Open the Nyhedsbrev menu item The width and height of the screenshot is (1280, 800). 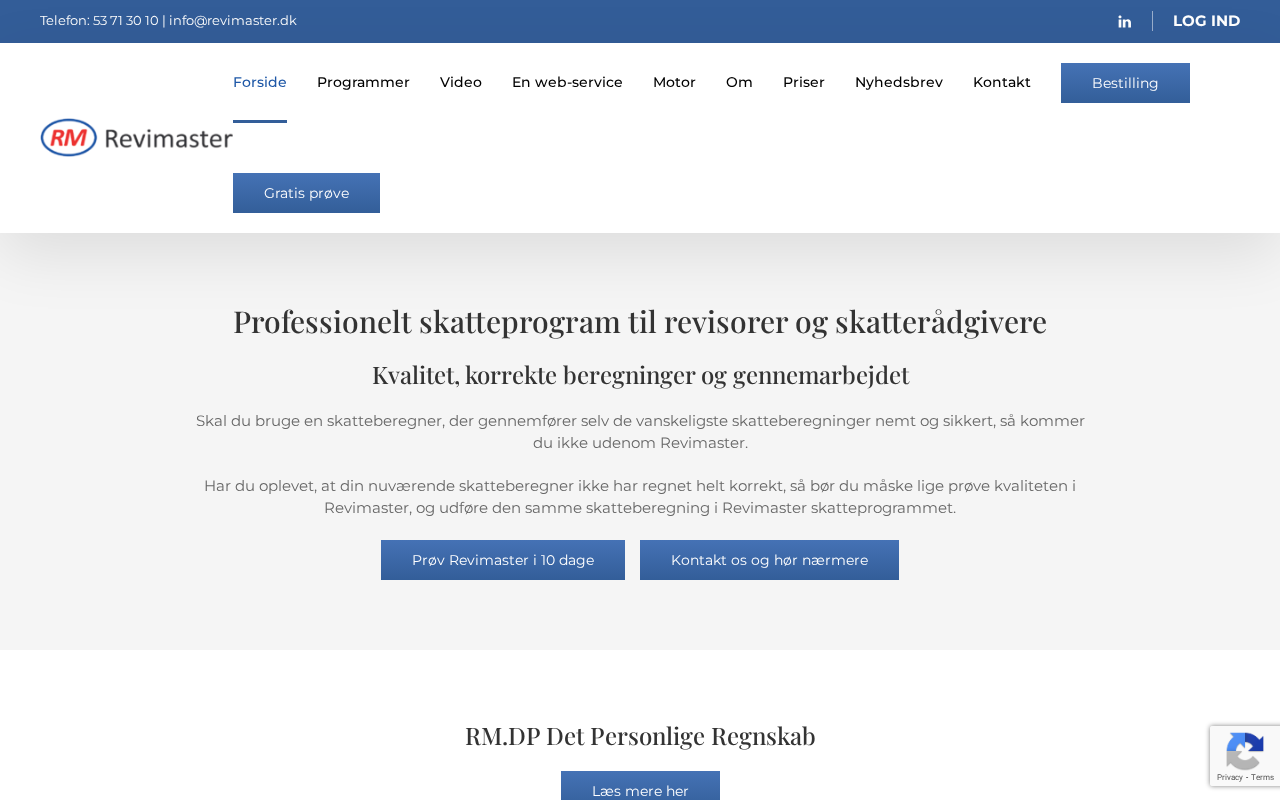coord(899,82)
